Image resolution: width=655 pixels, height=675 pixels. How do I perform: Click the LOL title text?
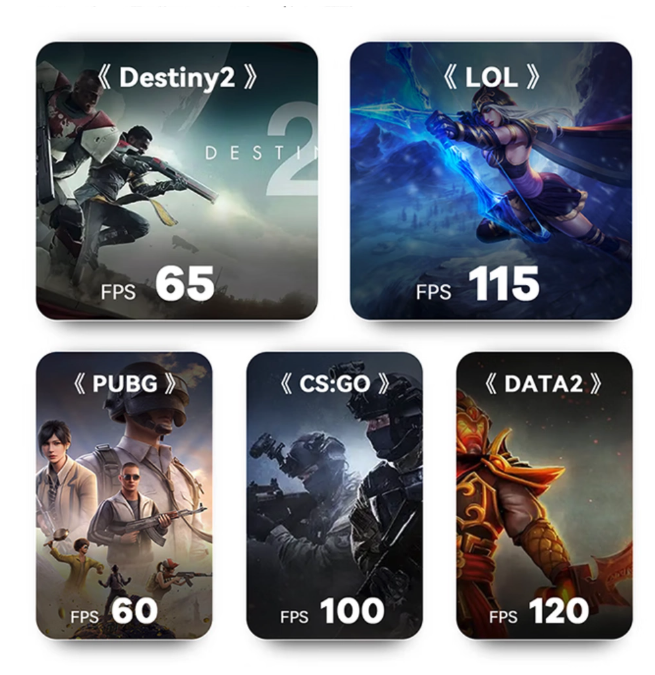point(491,77)
